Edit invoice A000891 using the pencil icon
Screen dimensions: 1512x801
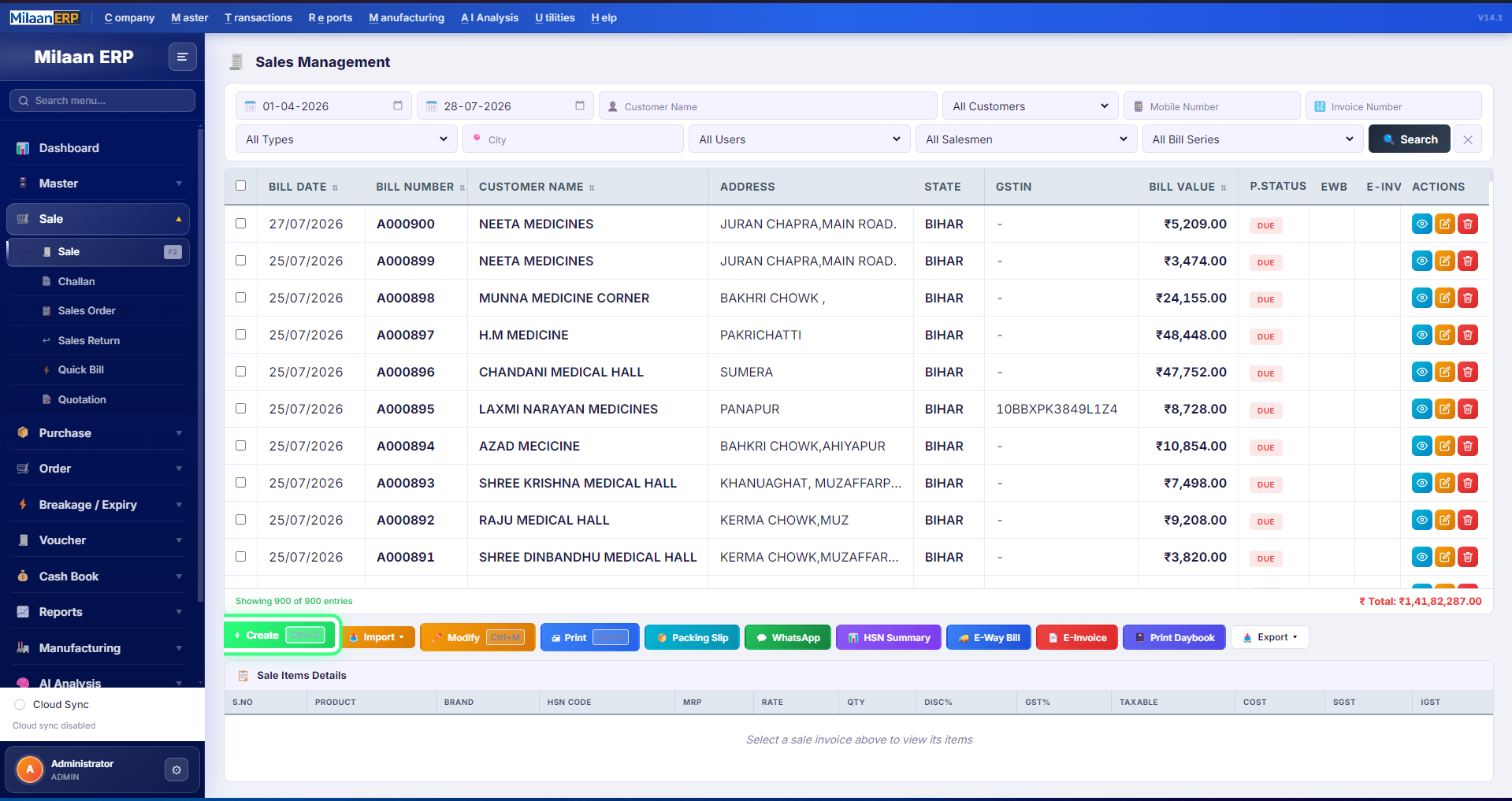(x=1444, y=557)
